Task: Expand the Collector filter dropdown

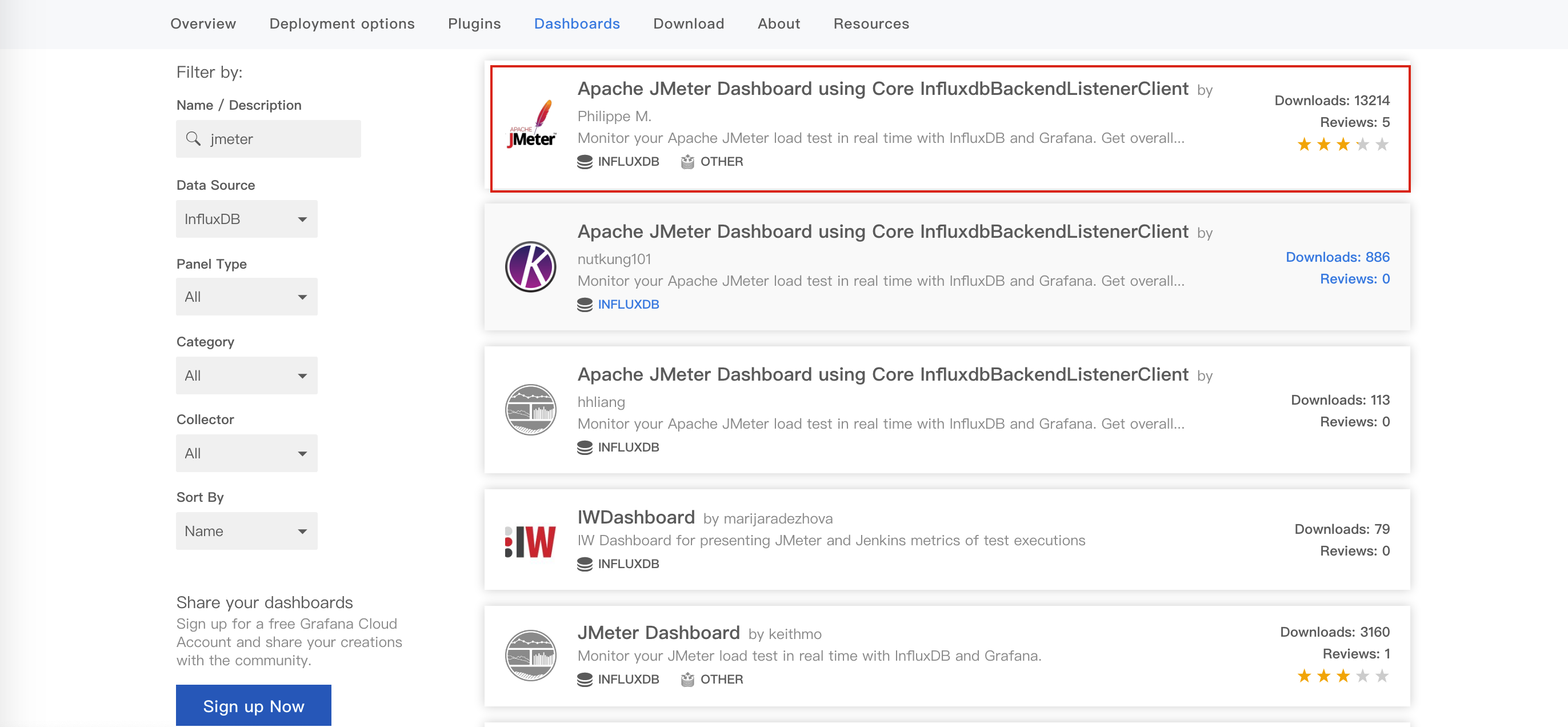Action: [x=246, y=454]
